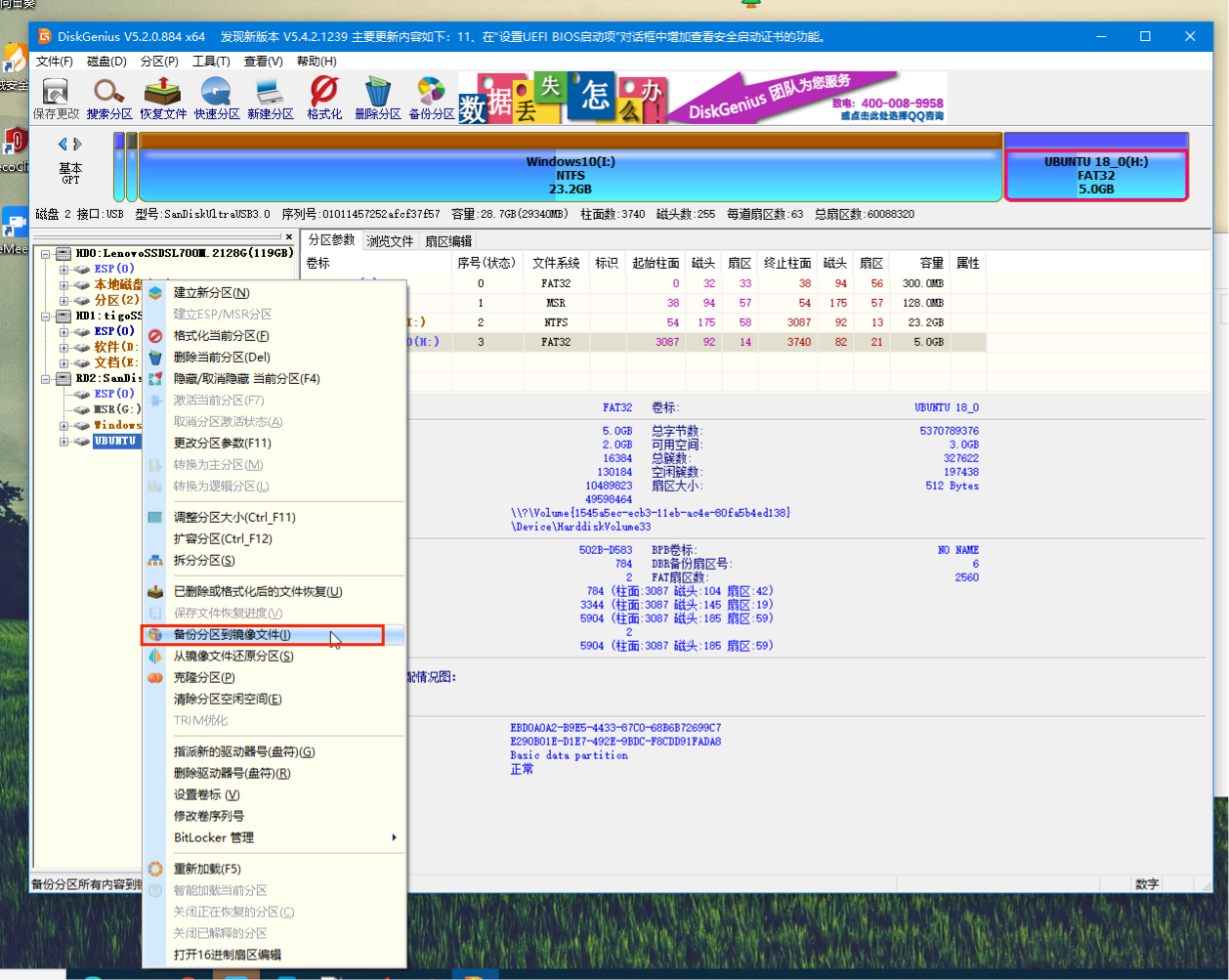This screenshot has width=1229, height=980.
Task: Select ESP(0) under RD2:SanDisk
Action: (x=114, y=394)
